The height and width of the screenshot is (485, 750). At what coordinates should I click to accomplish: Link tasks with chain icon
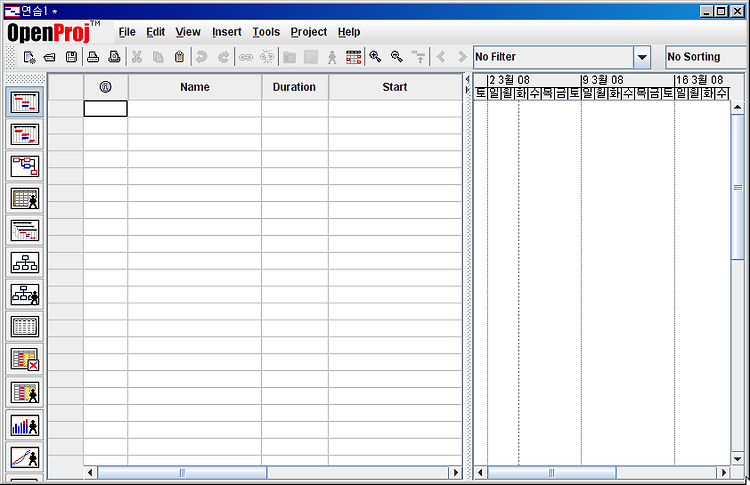pyautogui.click(x=246, y=57)
